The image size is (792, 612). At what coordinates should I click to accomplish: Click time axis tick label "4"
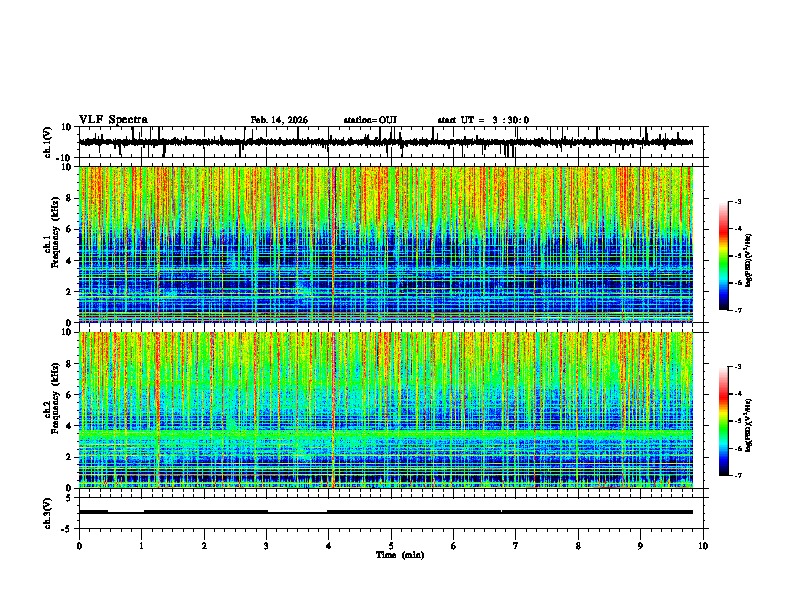click(329, 546)
